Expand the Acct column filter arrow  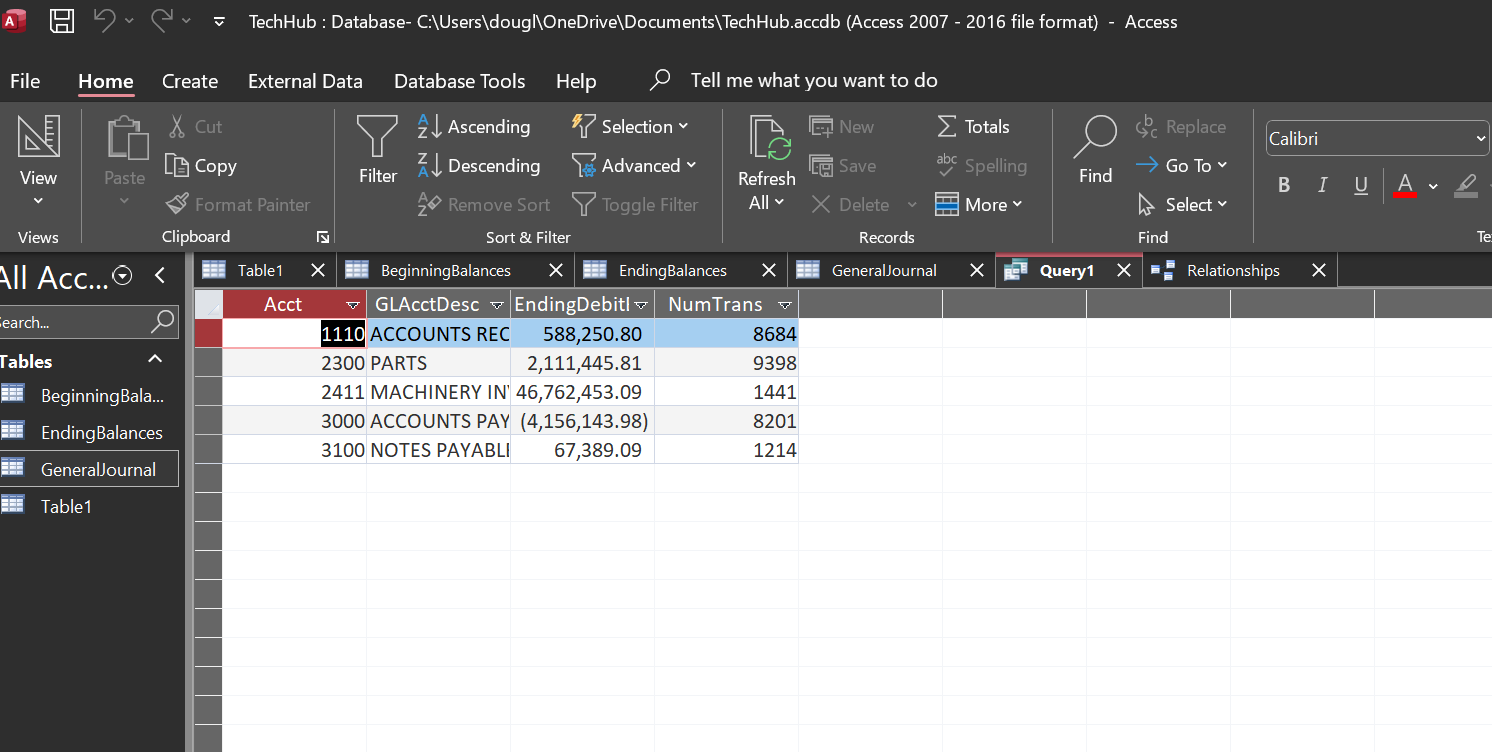tap(352, 305)
